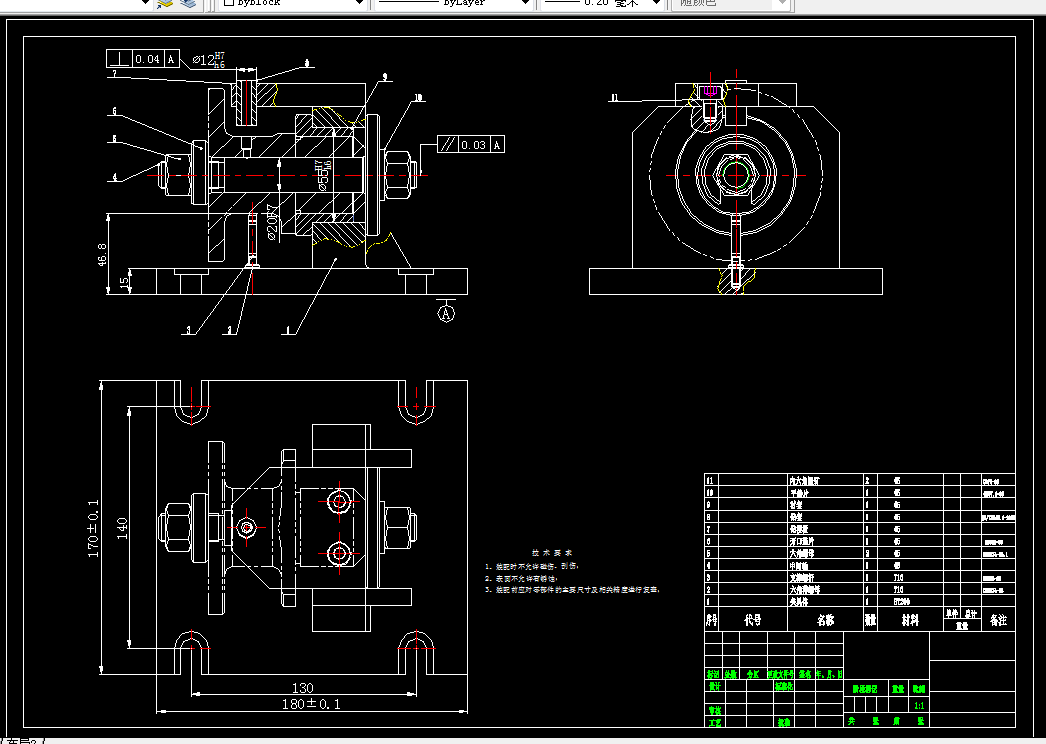Click the 随颜色 plot style box
The width and height of the screenshot is (1046, 744).
click(x=731, y=3)
